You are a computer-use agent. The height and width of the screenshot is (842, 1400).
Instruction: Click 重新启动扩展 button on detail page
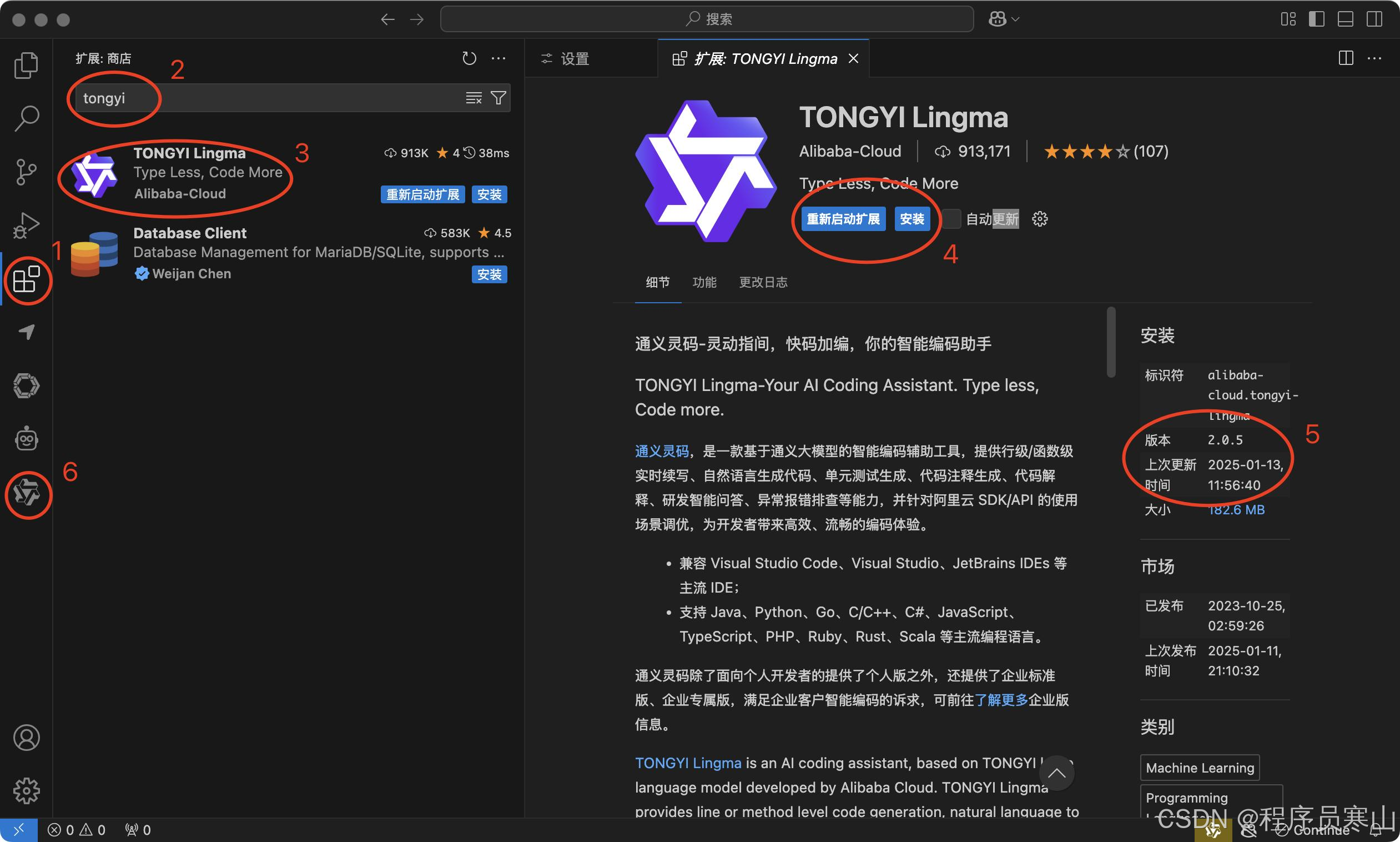843,219
